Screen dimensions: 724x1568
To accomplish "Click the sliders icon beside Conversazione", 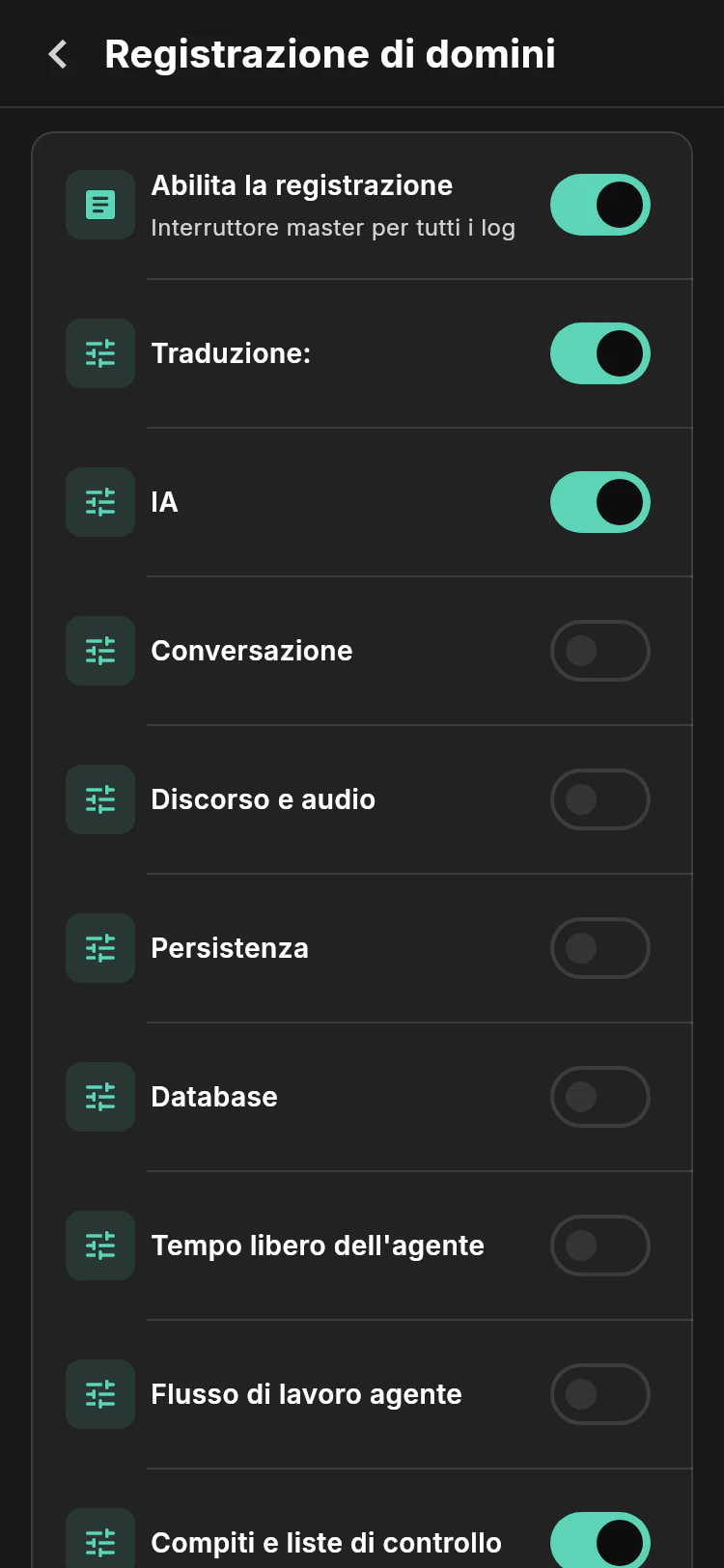I will (x=100, y=651).
